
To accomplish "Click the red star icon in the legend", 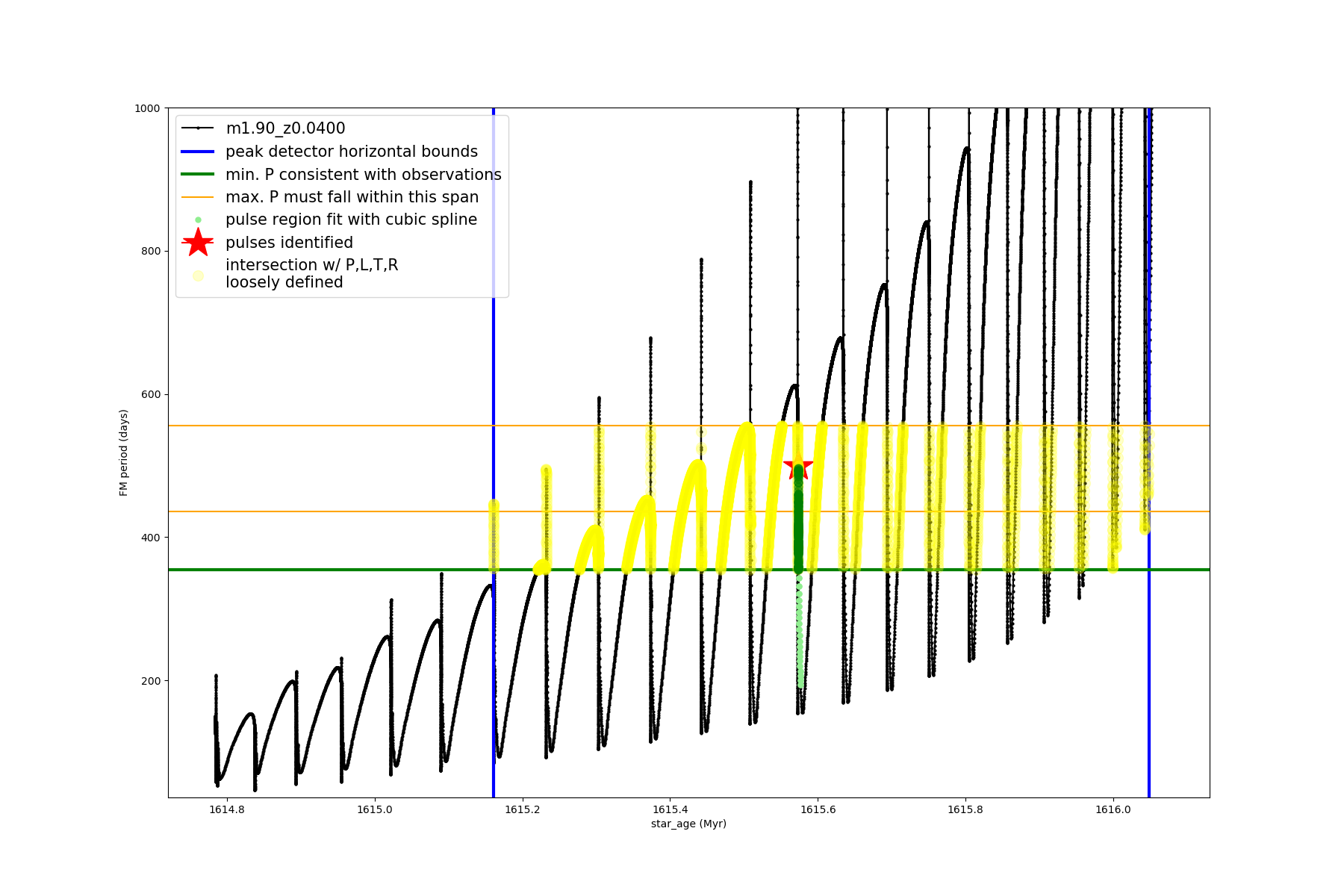I will coord(198,242).
